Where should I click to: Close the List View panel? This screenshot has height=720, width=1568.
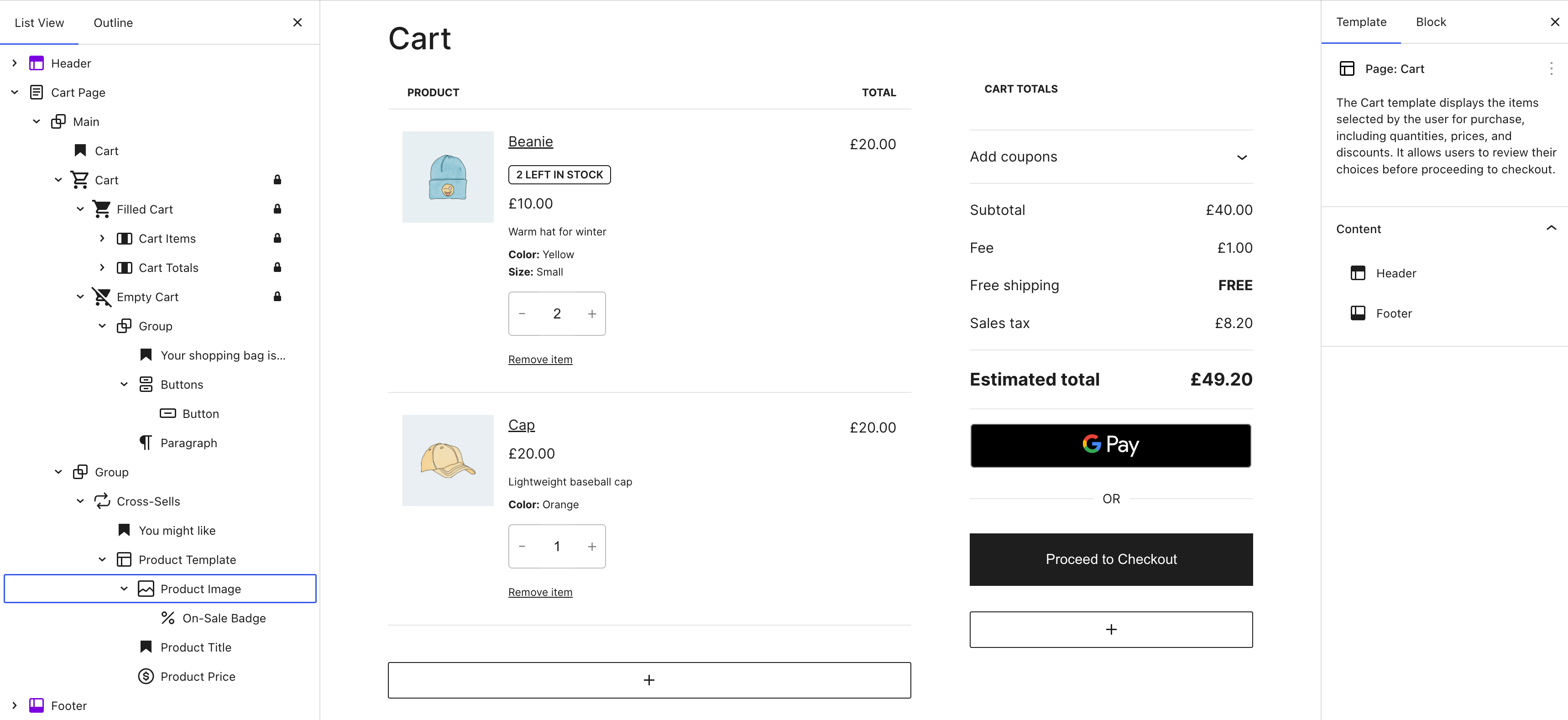coord(298,22)
